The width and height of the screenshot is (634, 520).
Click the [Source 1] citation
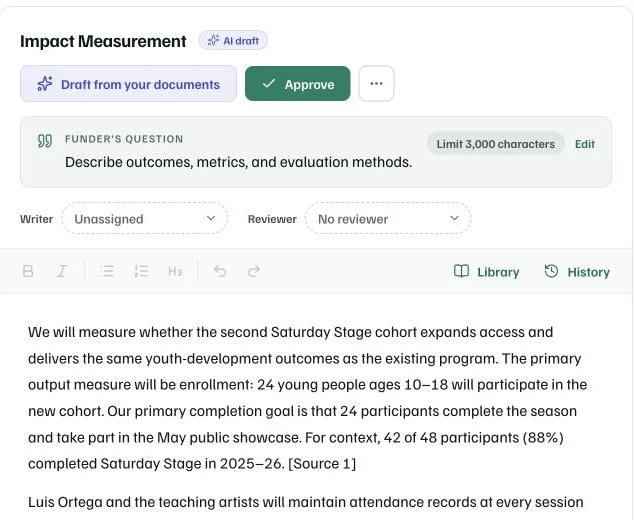(x=322, y=463)
